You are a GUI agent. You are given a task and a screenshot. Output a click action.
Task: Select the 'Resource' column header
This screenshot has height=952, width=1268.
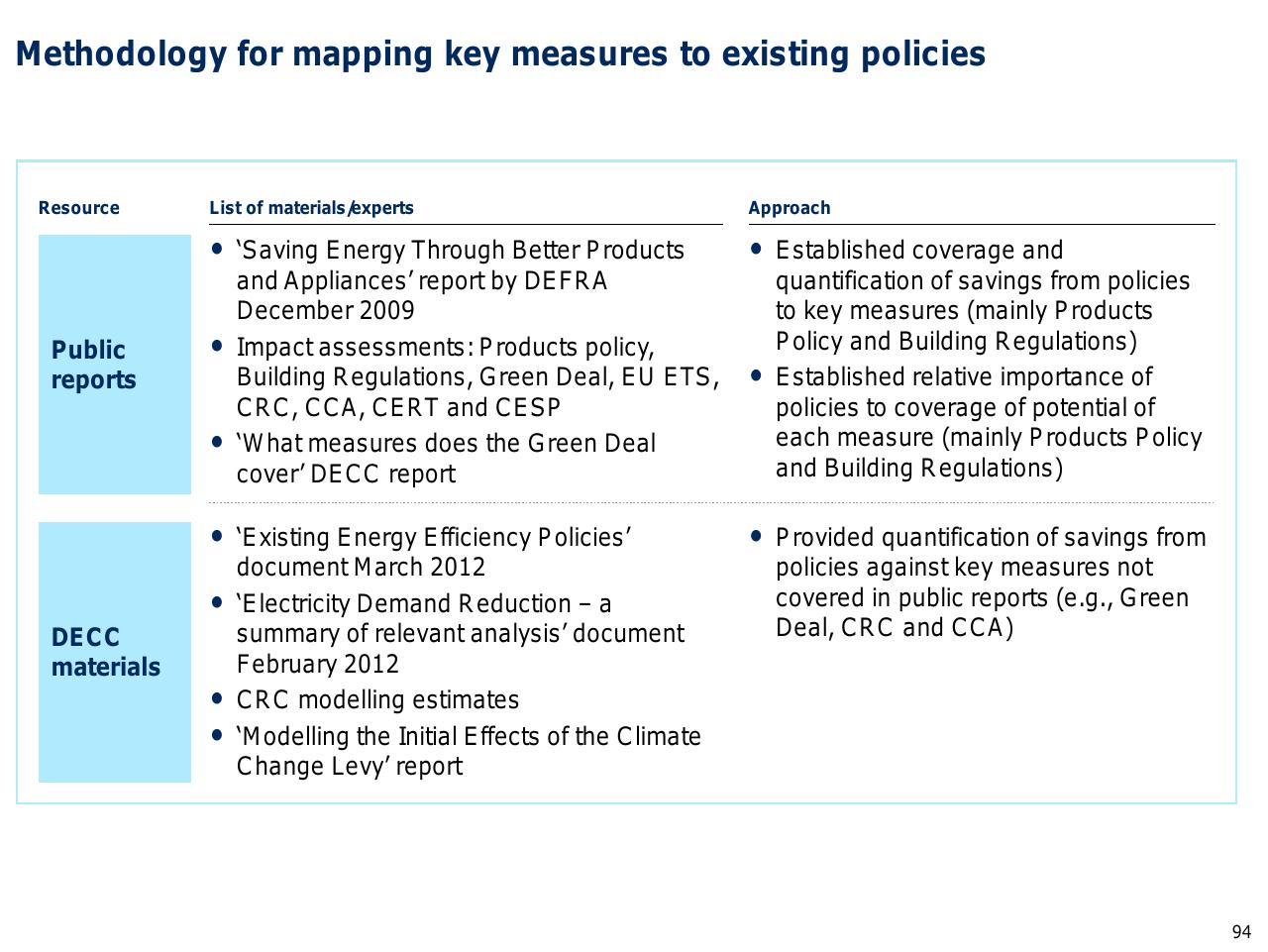click(x=79, y=208)
